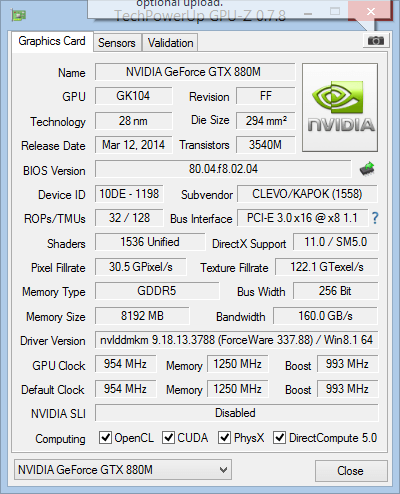Screen dimensions: 400x494
Task: Click the Name field GTX 880M
Action: (x=195, y=72)
